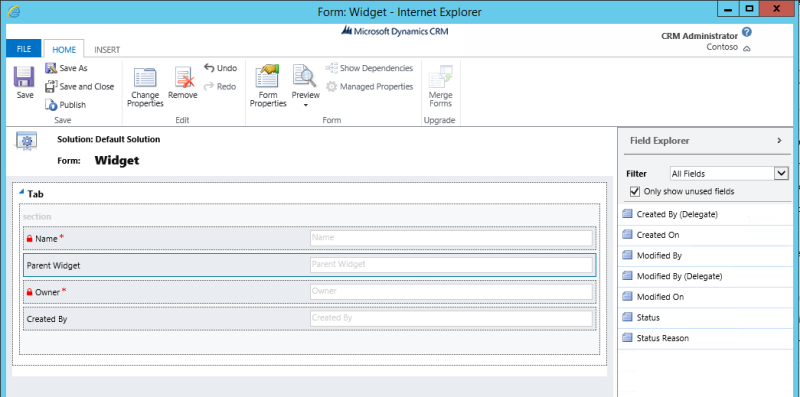Viewport: 800px width, 397px height.
Task: Click the Name input field
Action: click(x=451, y=238)
